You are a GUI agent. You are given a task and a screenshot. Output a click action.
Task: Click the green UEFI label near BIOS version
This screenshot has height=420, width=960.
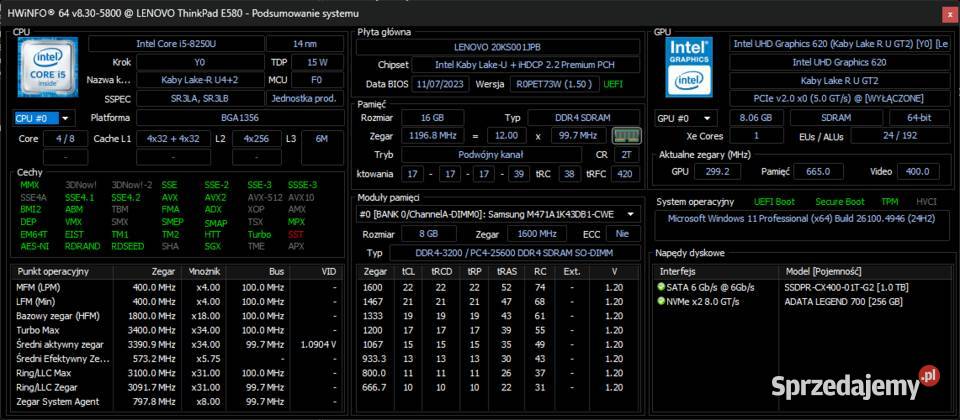pos(613,84)
